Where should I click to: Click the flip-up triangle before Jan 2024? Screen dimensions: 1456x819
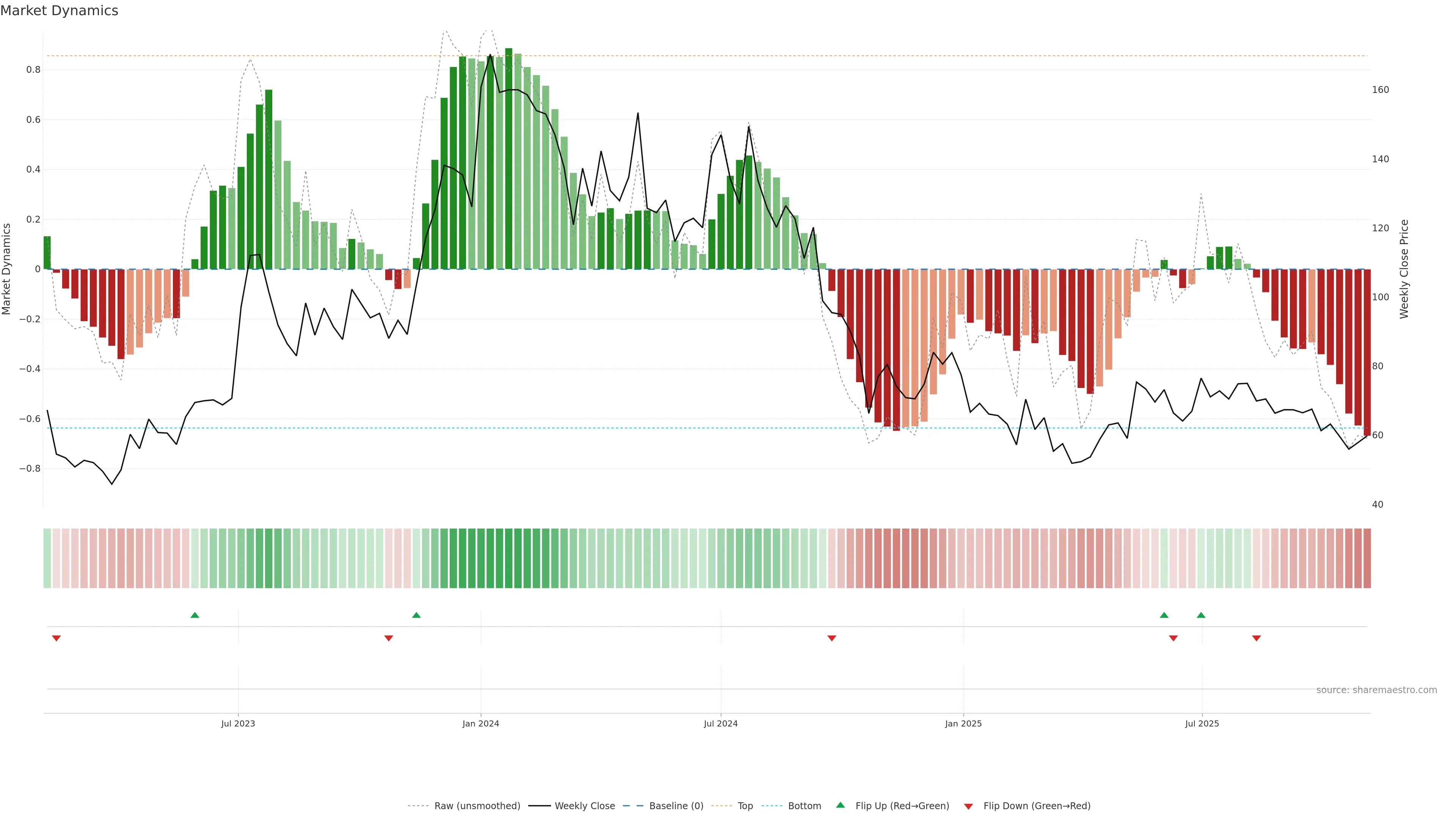point(417,615)
